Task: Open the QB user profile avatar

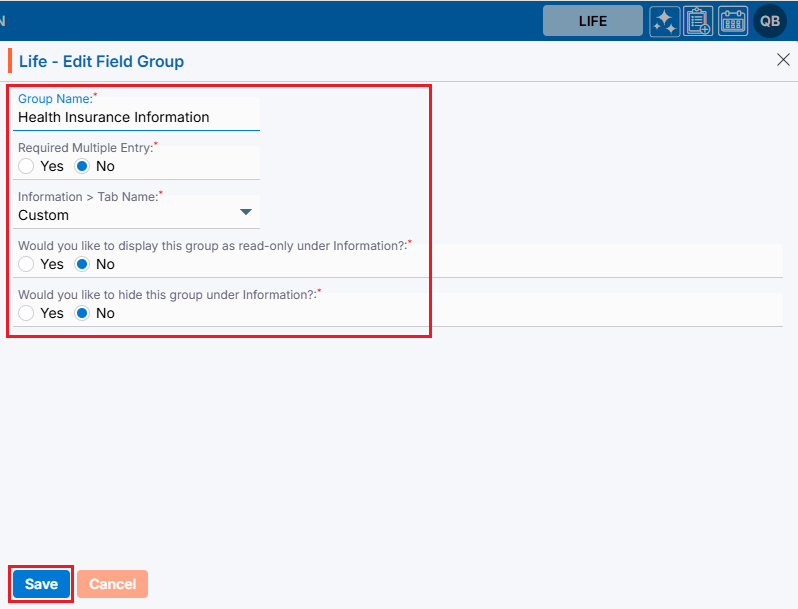Action: click(770, 21)
